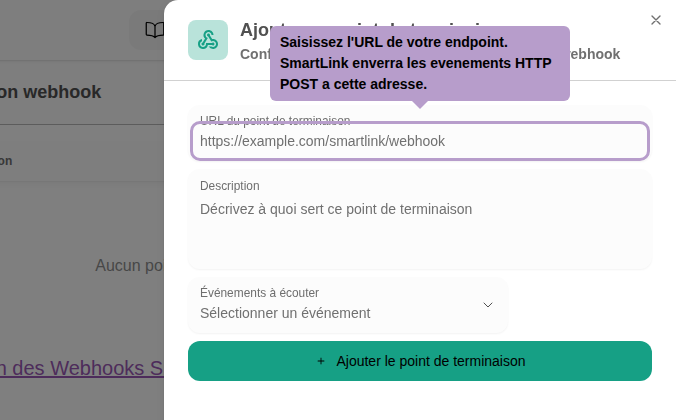The image size is (676, 420).
Task: Click the 'Description' field label
Action: [230, 186]
